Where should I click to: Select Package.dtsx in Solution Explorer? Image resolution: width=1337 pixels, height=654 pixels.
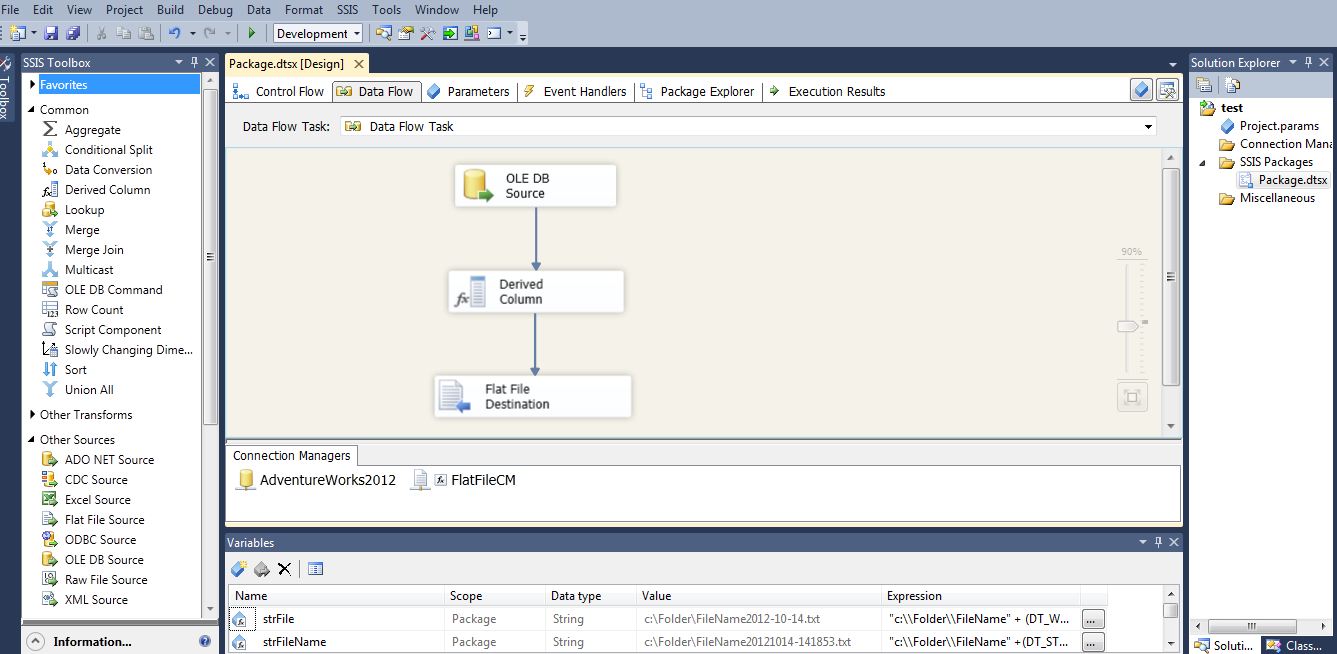pos(1284,180)
